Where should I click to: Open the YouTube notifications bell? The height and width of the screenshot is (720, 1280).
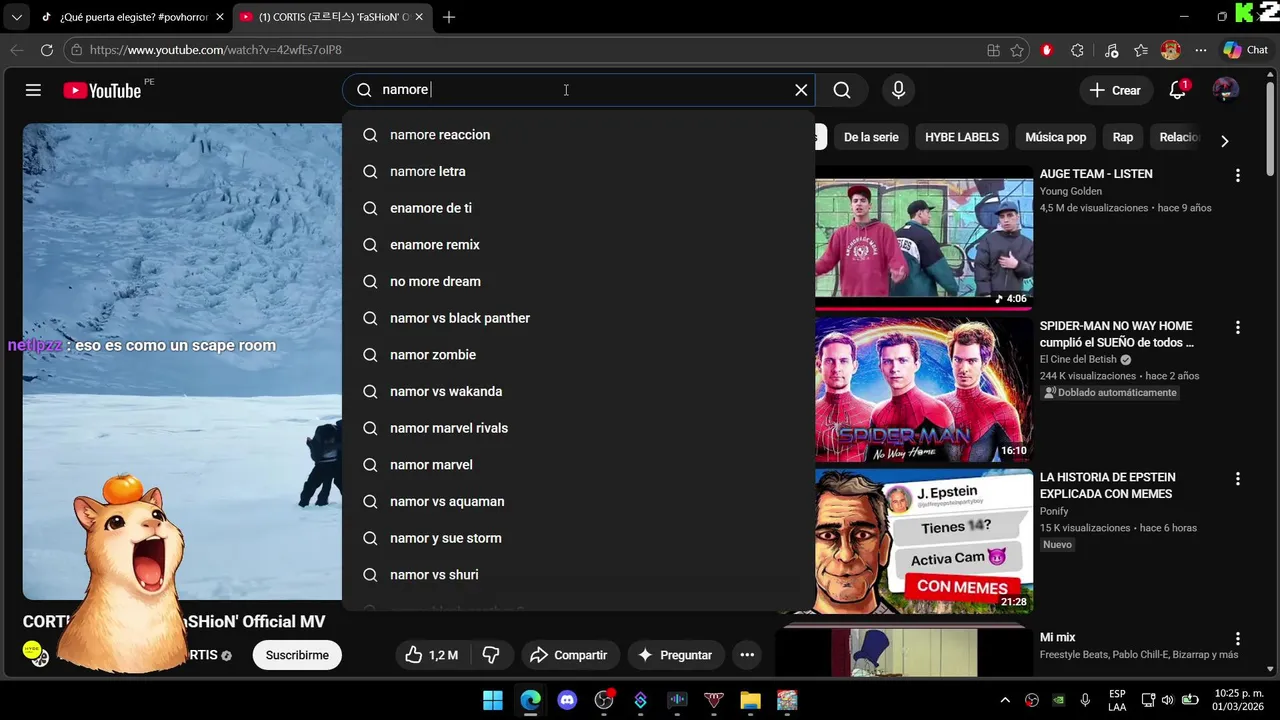tap(1178, 90)
